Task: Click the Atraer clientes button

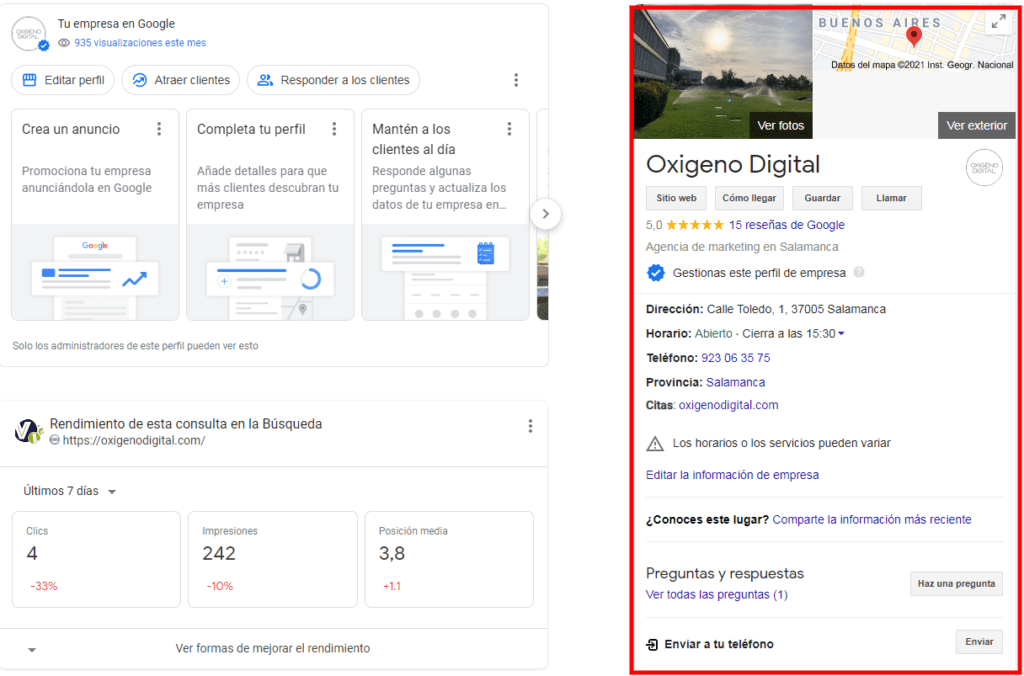Action: click(x=180, y=80)
